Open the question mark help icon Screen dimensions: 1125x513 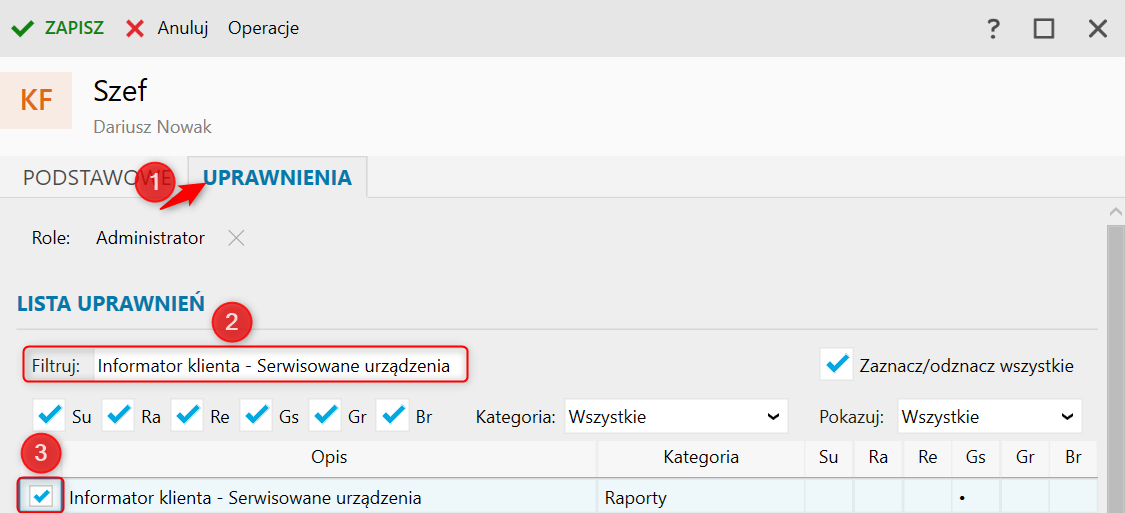[993, 29]
